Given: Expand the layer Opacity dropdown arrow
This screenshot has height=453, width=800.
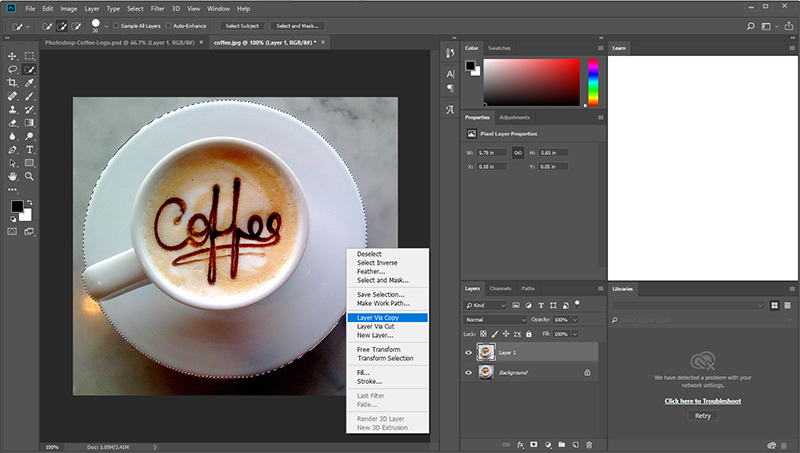Looking at the screenshot, I should point(577,319).
